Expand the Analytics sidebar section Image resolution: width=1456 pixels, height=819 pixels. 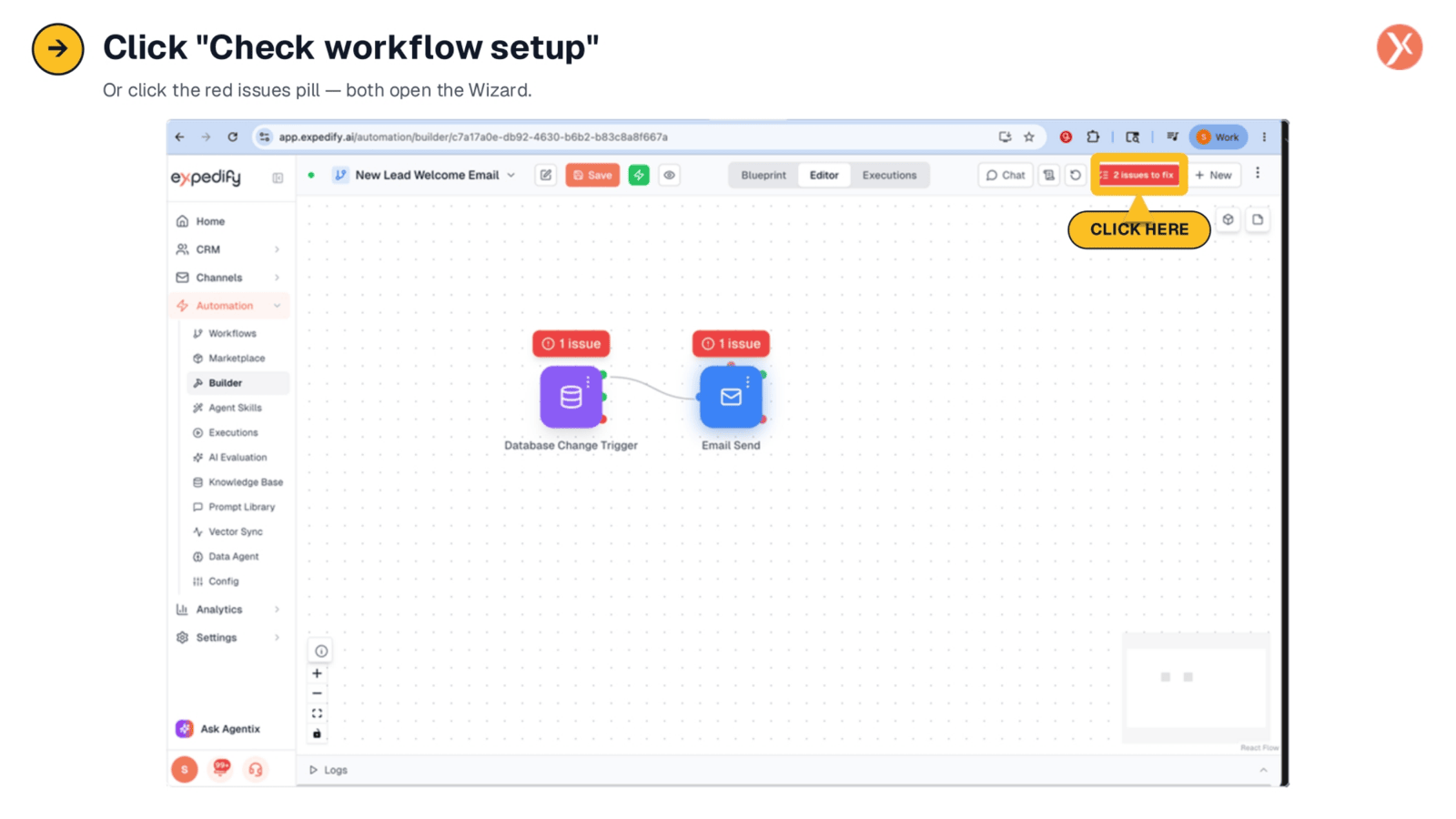click(229, 610)
